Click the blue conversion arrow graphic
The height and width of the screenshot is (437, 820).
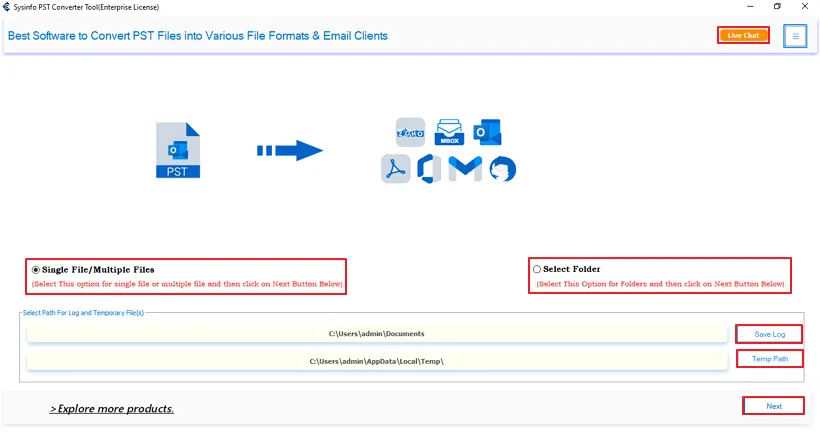pyautogui.click(x=290, y=151)
